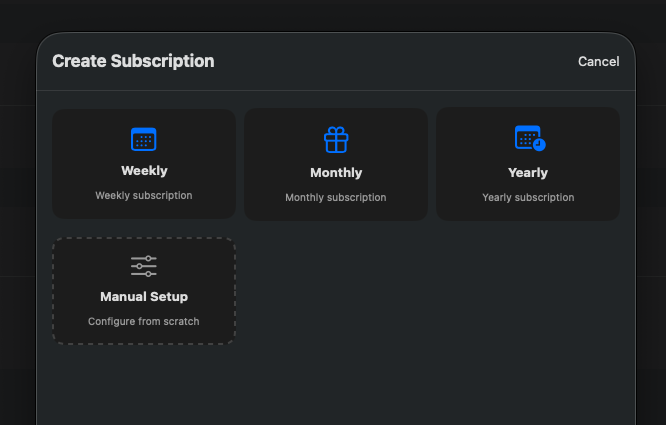
Task: Click the 'Weekly subscription' description text
Action: click(144, 196)
